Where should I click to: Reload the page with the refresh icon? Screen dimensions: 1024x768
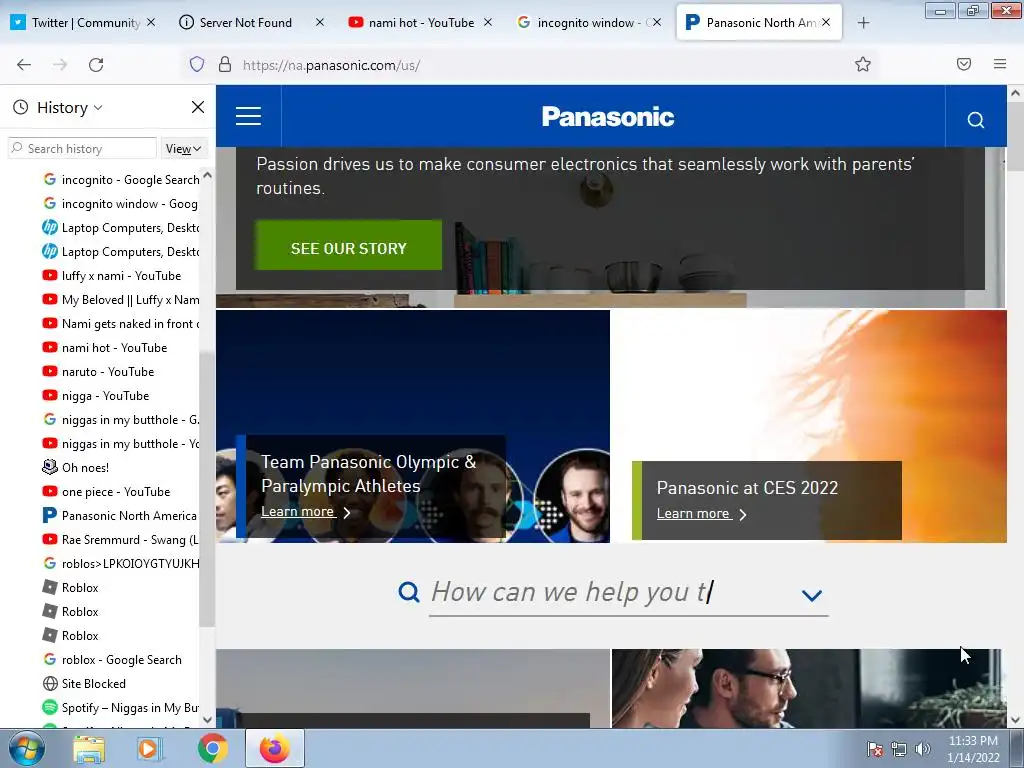pos(96,64)
